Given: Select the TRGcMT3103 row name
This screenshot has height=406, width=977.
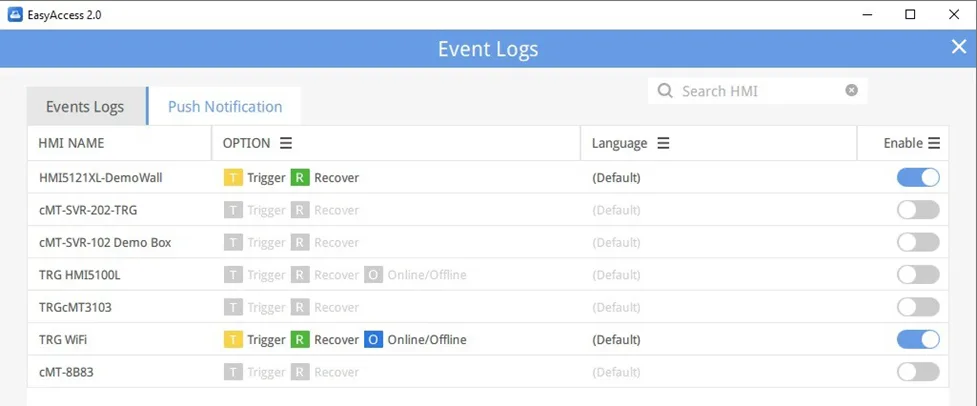Looking at the screenshot, I should click(x=75, y=307).
